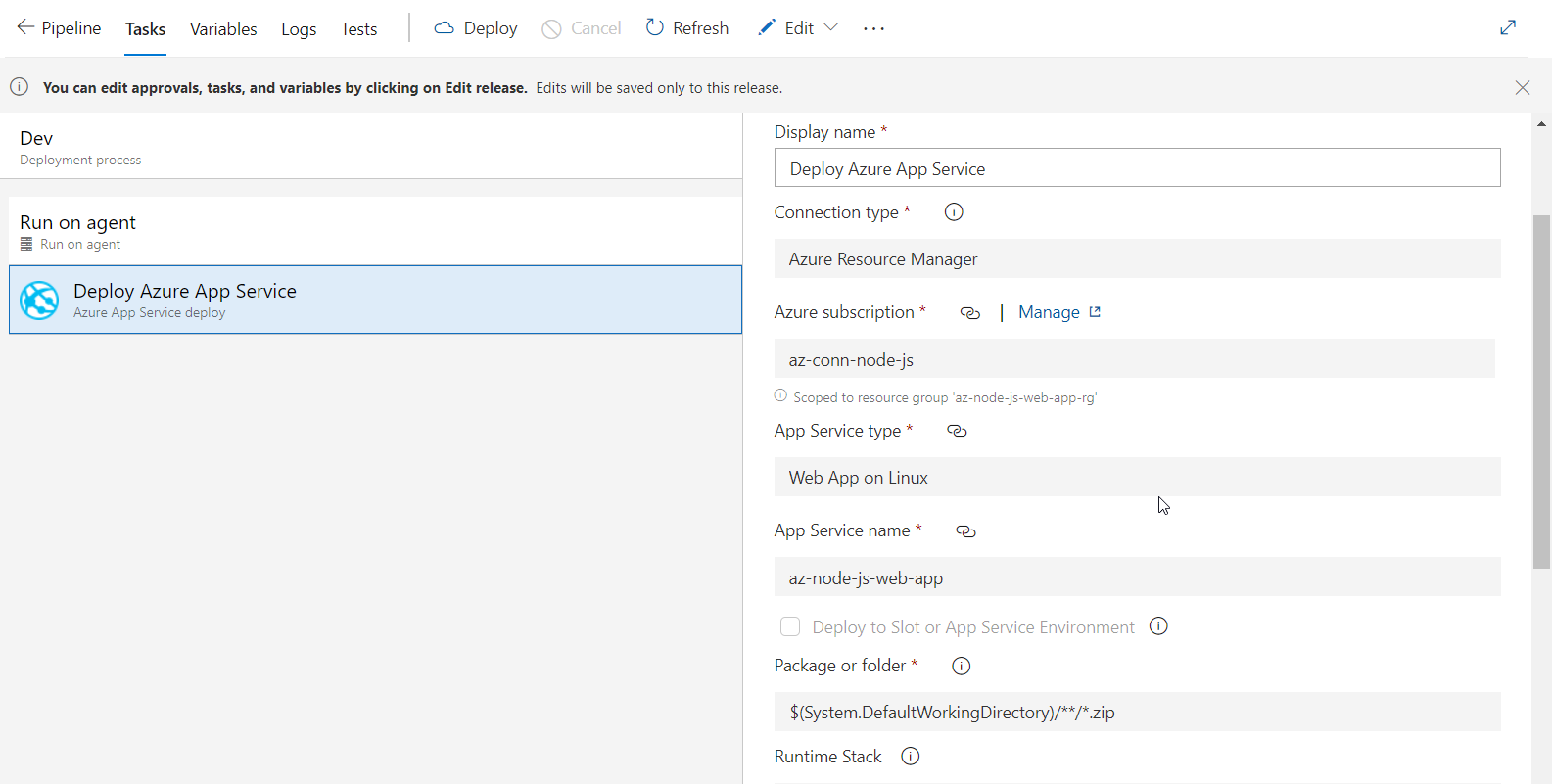
Task: Open Azure subscription az-conn-node-js dropdown
Action: click(x=1134, y=359)
